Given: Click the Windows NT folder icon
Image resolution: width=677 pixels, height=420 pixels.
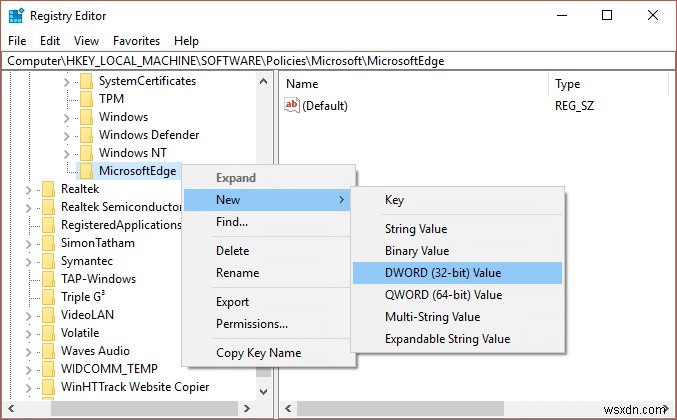Looking at the screenshot, I should coord(85,153).
